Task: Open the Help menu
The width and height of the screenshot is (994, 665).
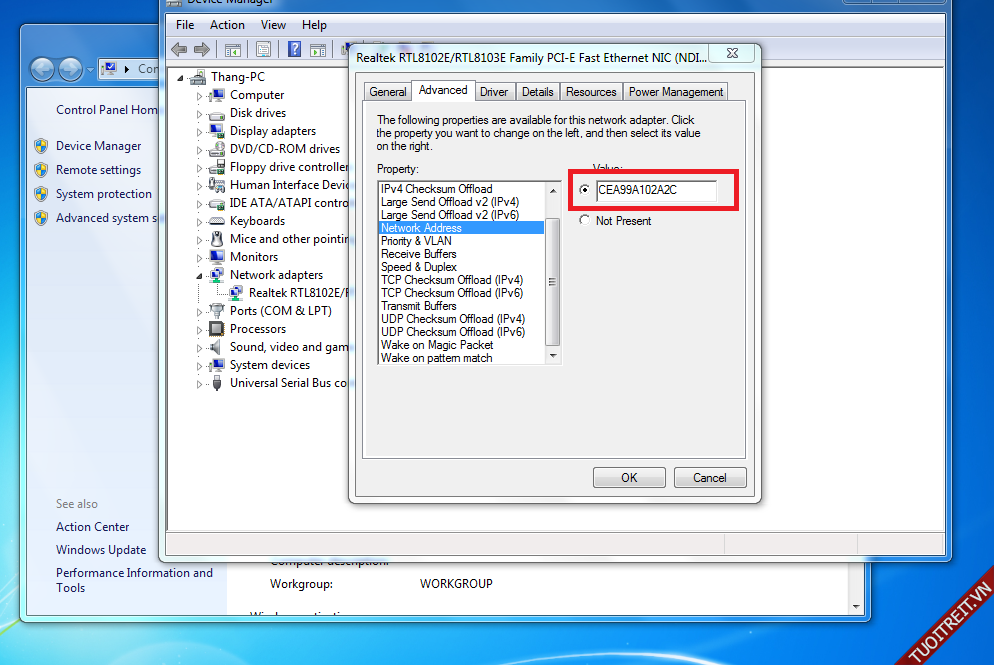Action: [x=314, y=25]
